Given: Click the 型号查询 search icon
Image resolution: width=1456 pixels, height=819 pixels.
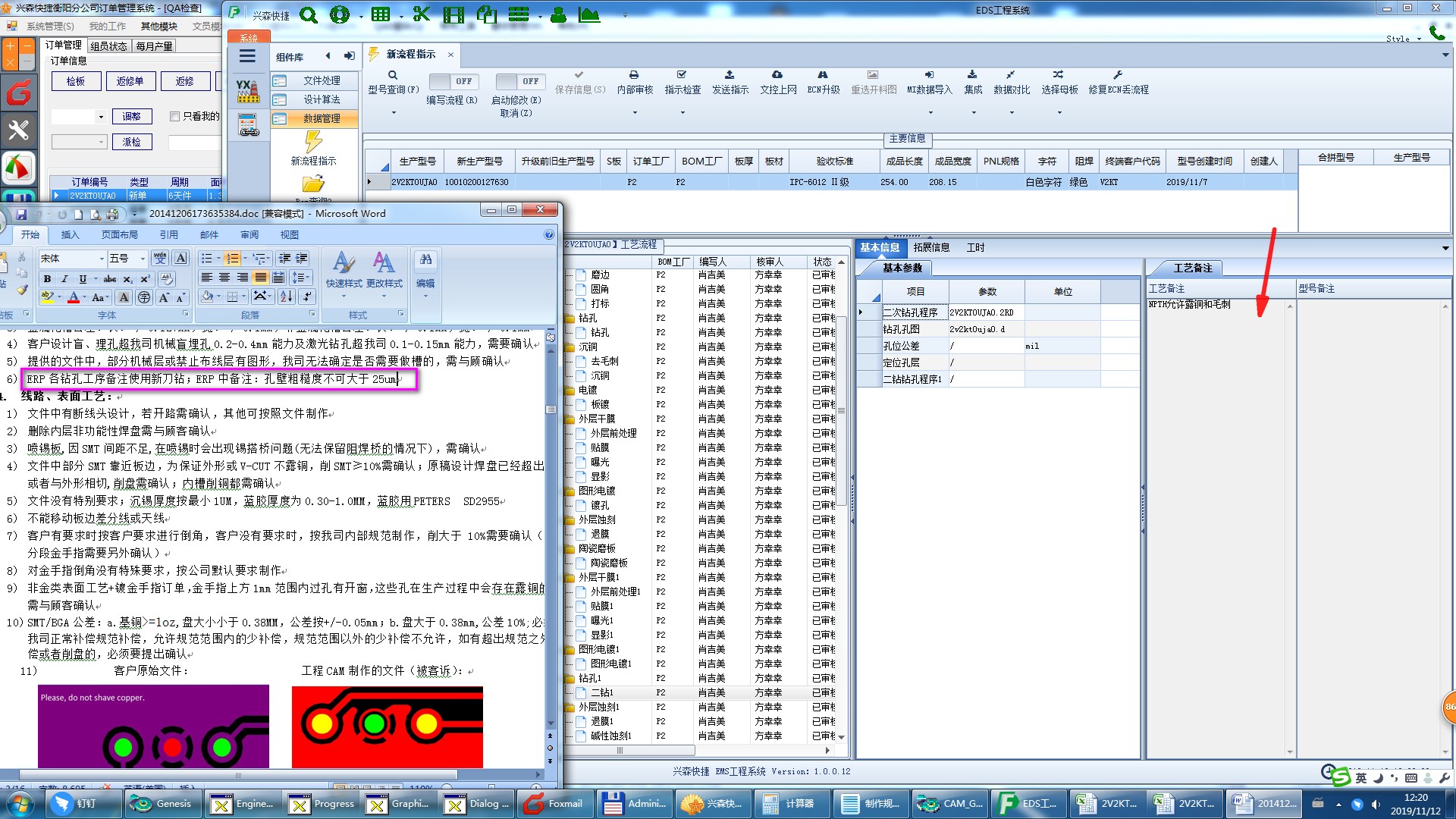Looking at the screenshot, I should (x=393, y=75).
